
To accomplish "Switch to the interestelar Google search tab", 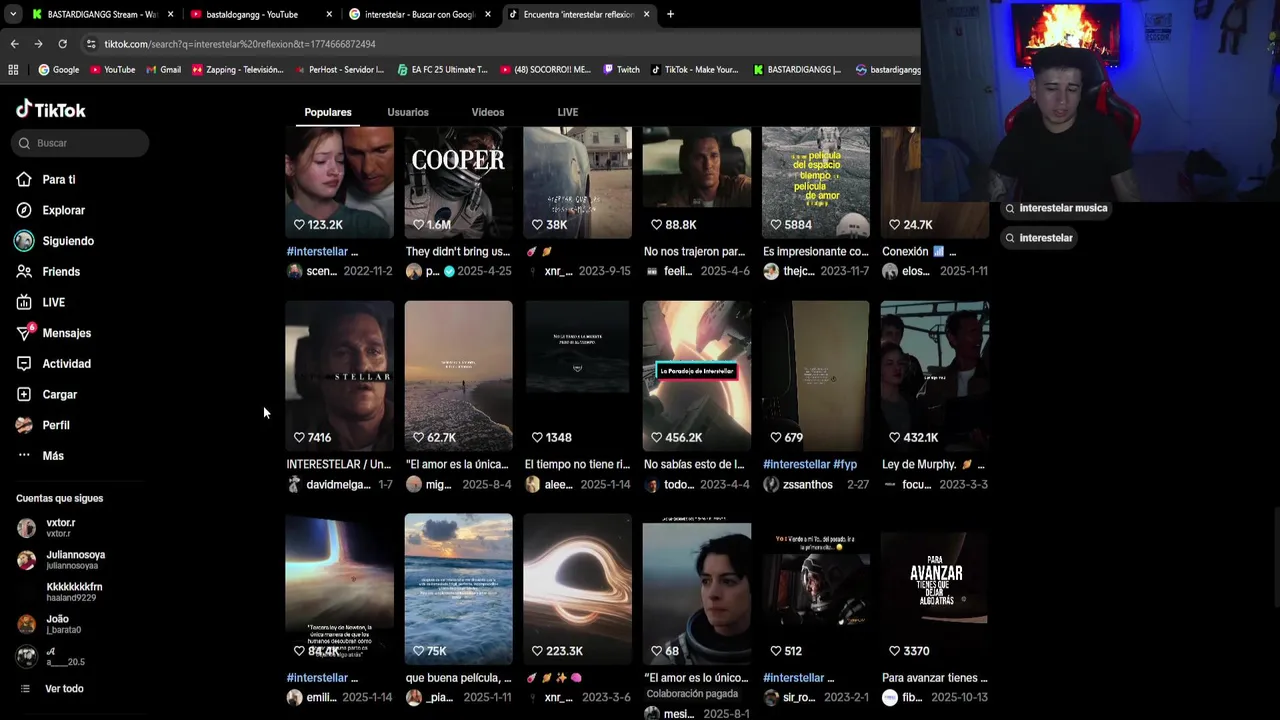I will (420, 14).
